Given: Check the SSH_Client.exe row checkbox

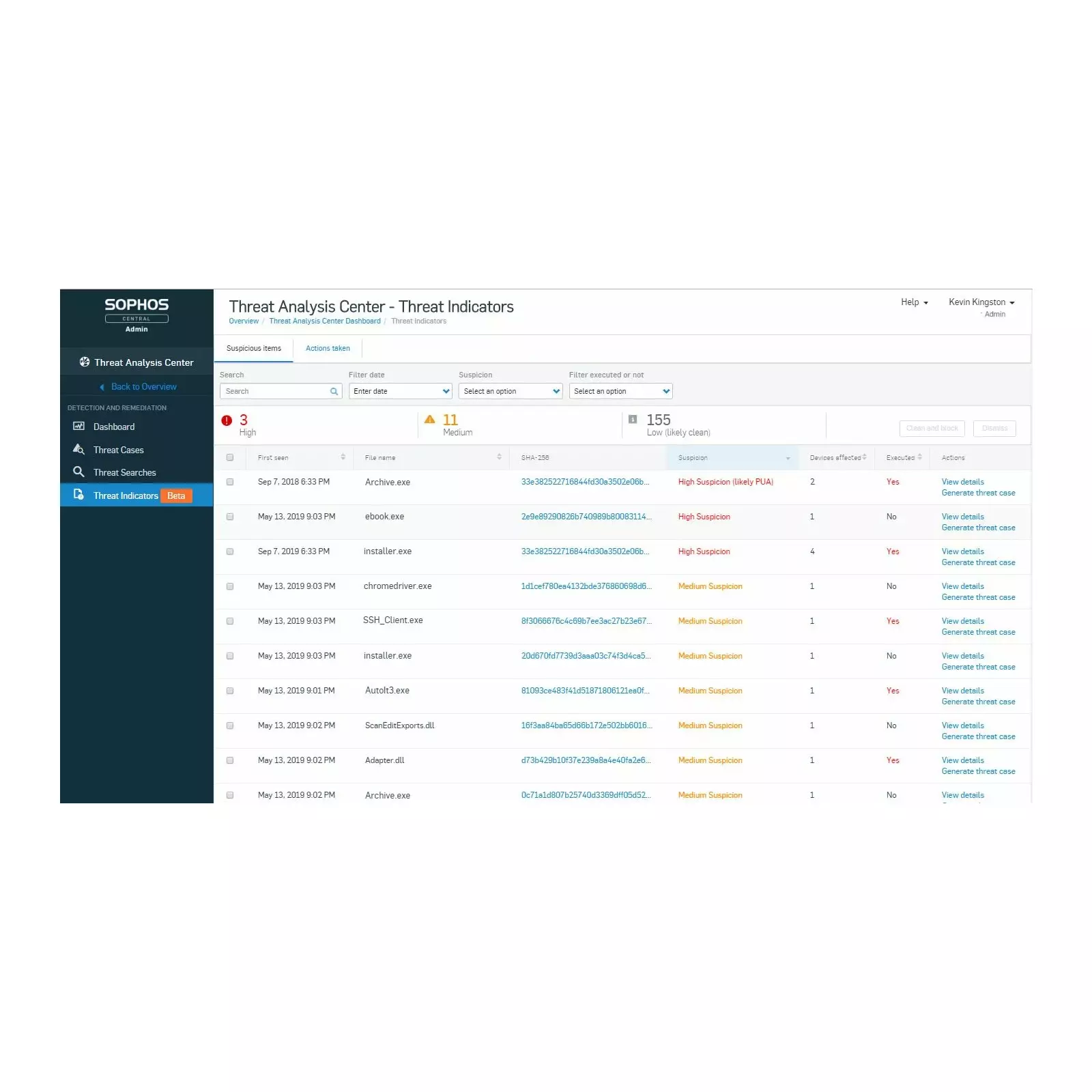Looking at the screenshot, I should (x=230, y=621).
